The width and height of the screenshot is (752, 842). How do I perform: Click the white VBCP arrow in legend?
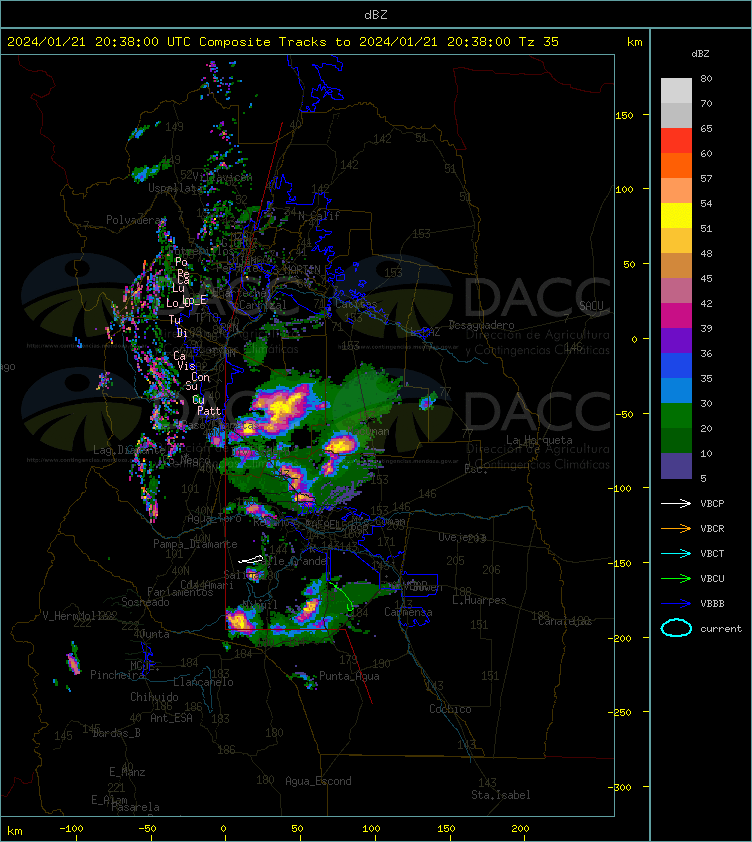tap(676, 503)
